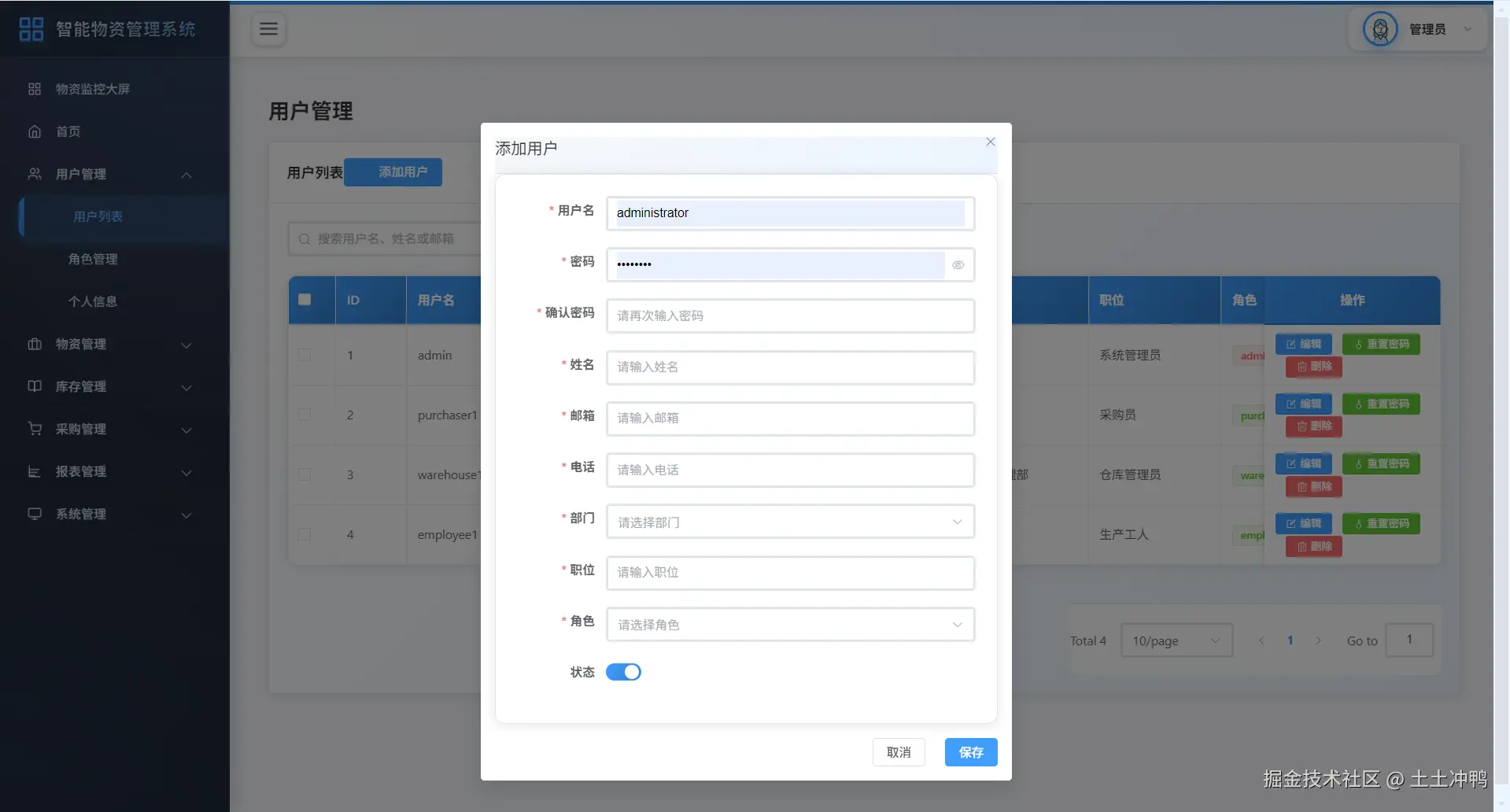This screenshot has height=812, width=1510.
Task: Go to the next page arrow
Action: click(1319, 640)
